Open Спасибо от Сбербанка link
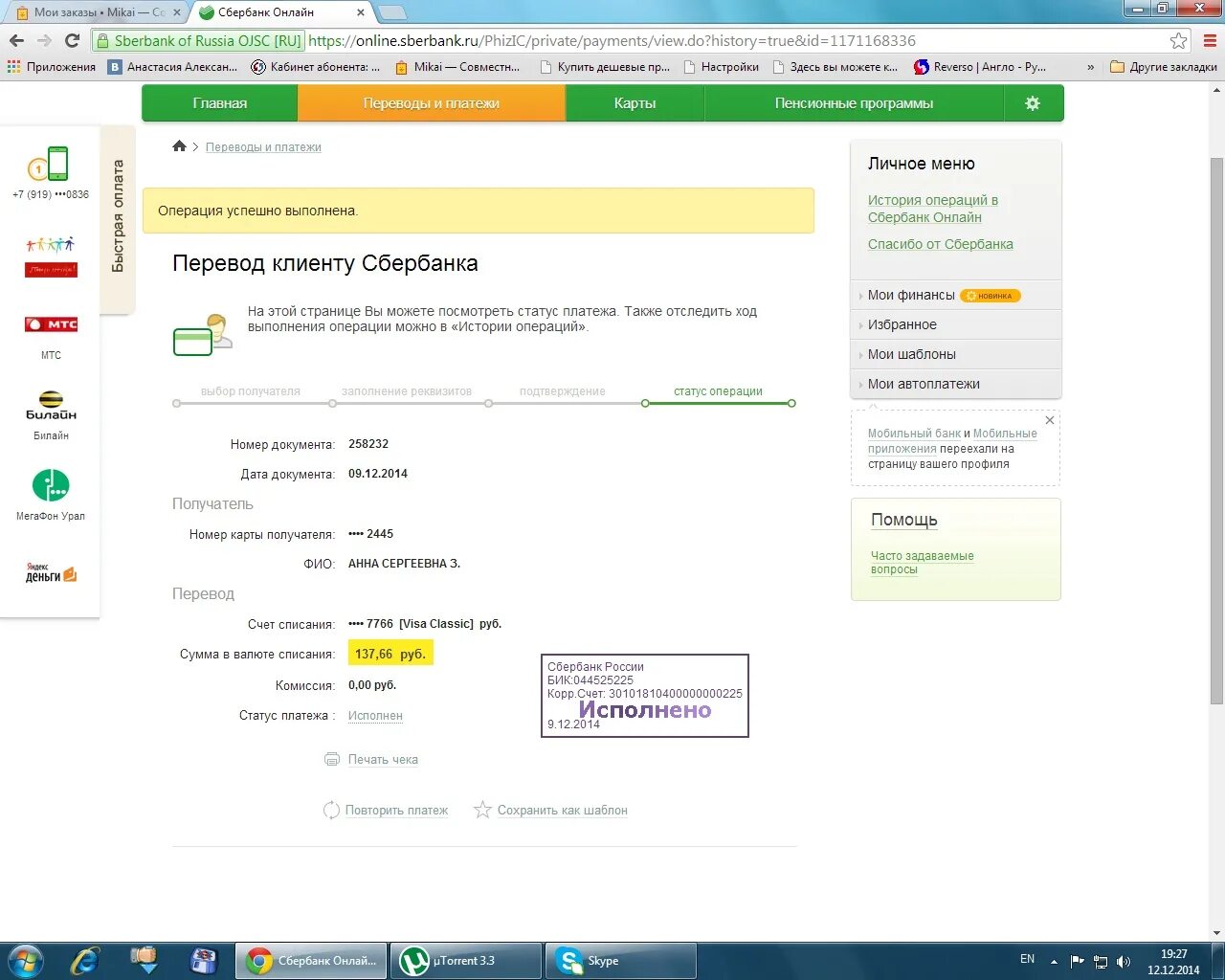The width and height of the screenshot is (1225, 980). (x=941, y=244)
